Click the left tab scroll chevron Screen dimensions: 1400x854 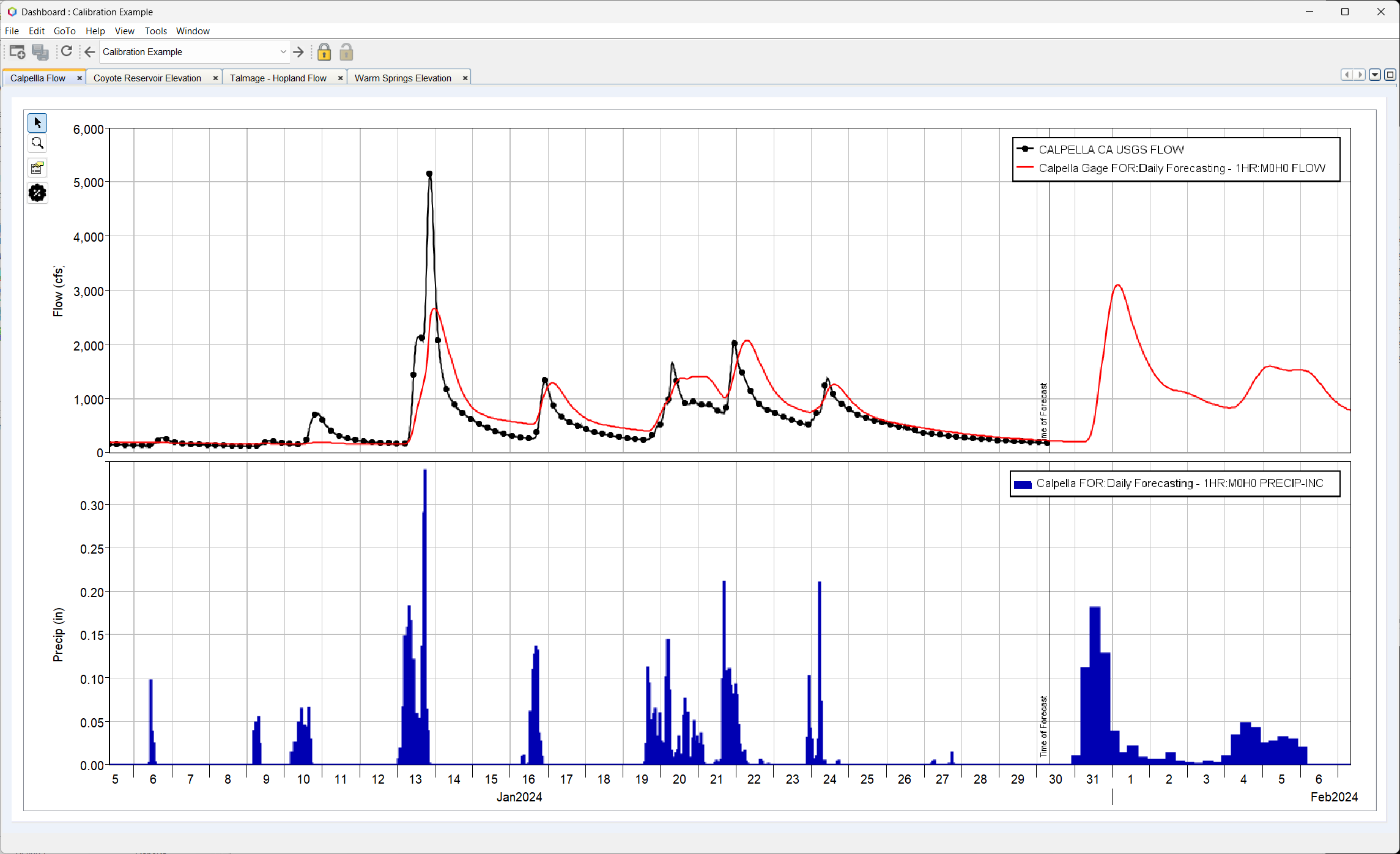(x=1347, y=74)
